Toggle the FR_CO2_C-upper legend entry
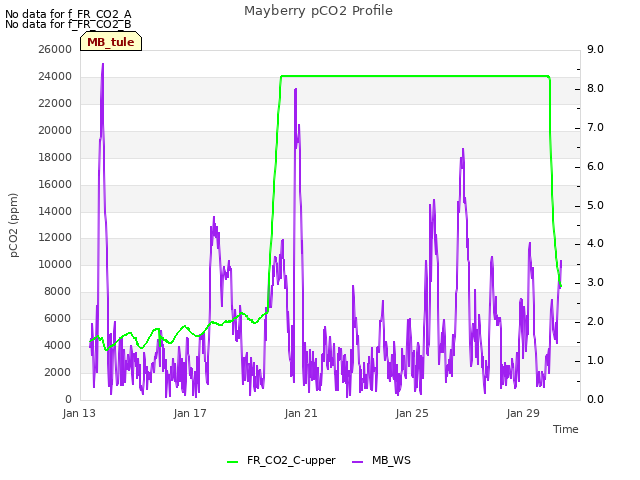Screen dimensions: 640x480 [x=281, y=460]
